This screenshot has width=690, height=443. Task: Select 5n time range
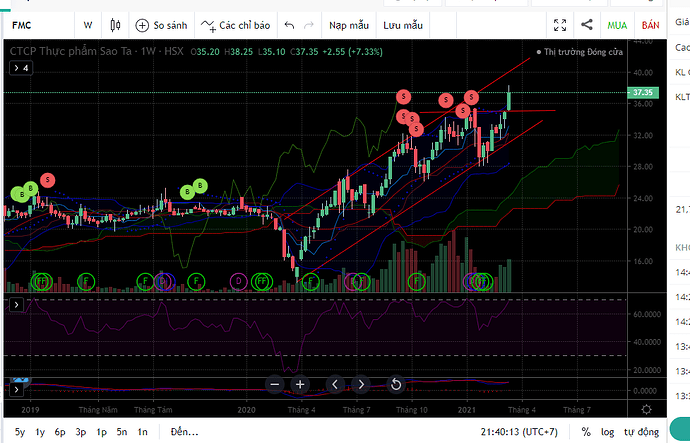122,432
